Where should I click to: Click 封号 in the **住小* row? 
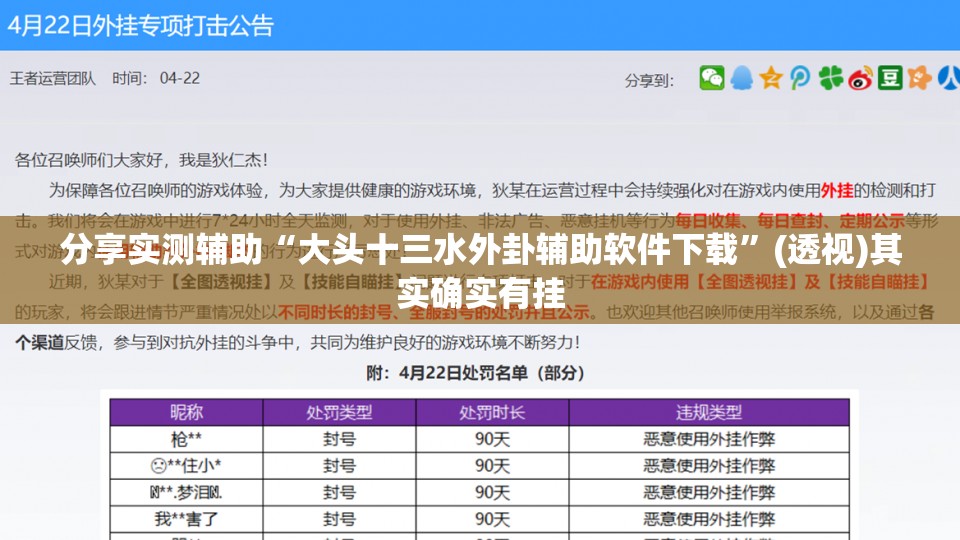[339, 466]
